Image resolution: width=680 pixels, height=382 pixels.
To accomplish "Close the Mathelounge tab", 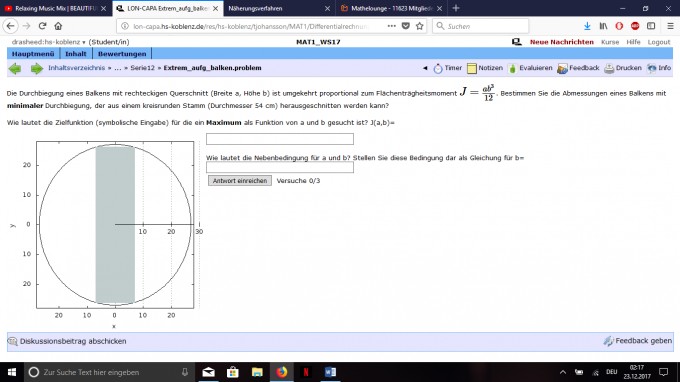I will click(x=439, y=8).
